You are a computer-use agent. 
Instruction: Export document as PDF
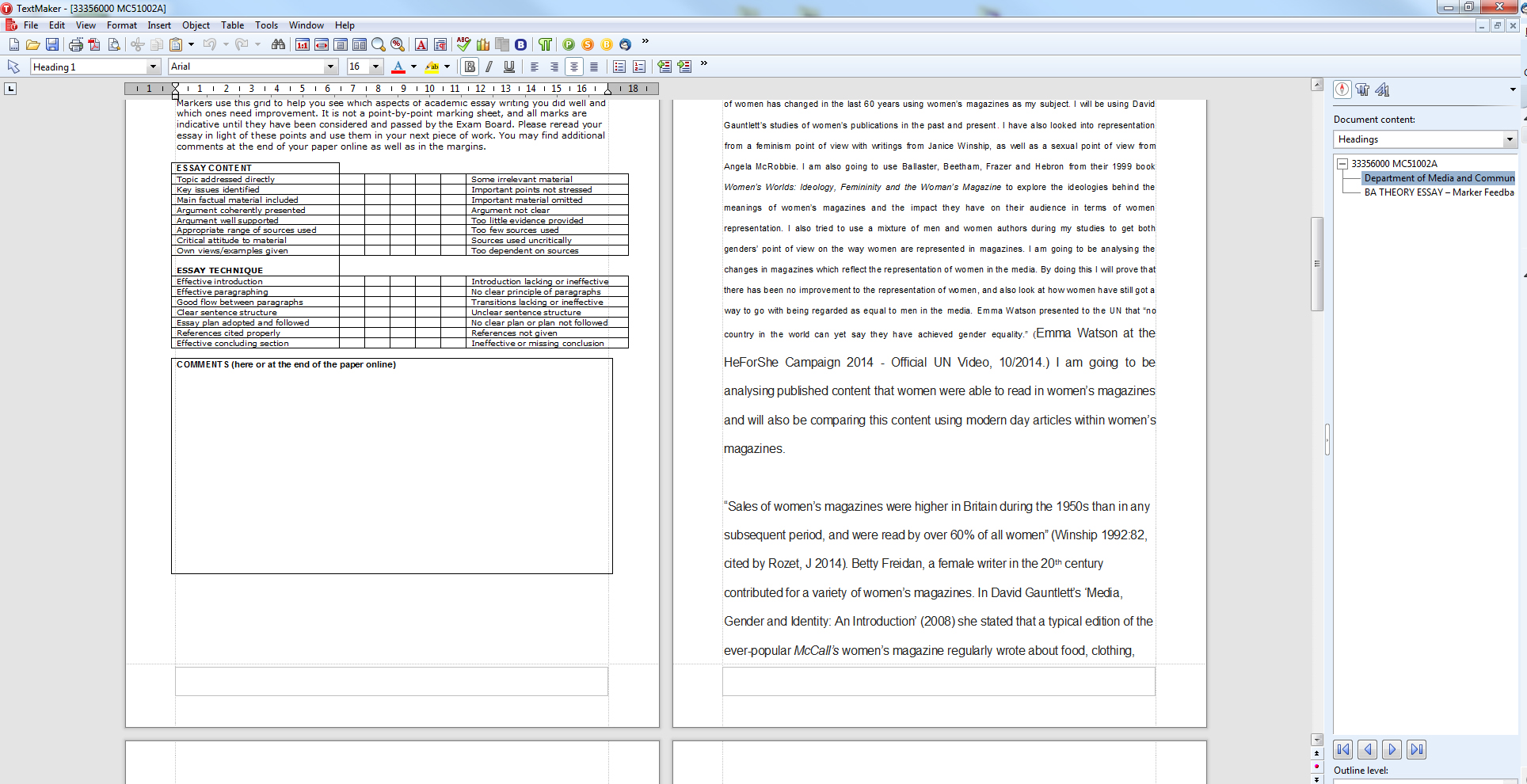(x=94, y=44)
